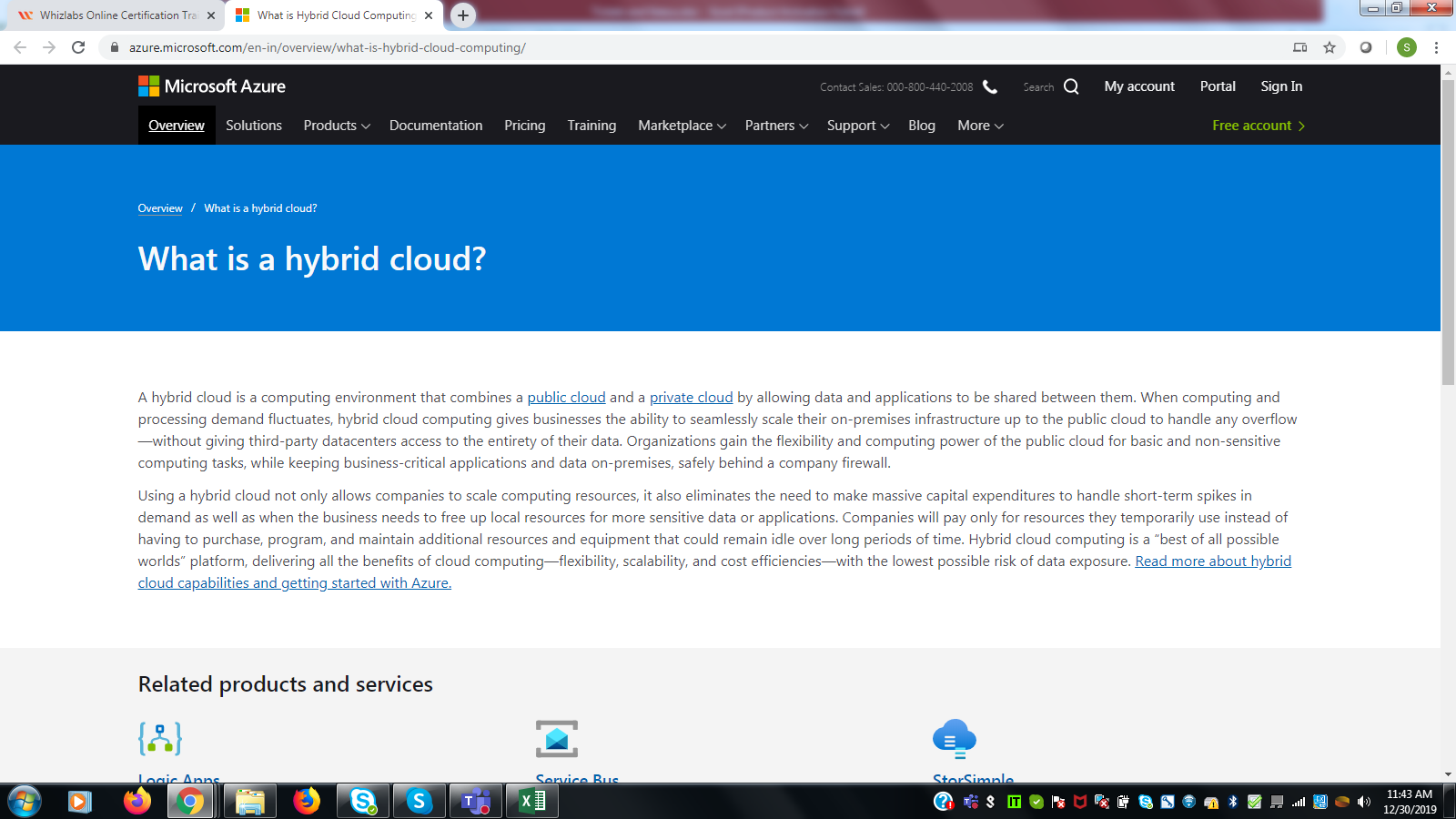
Task: Click the magnifying glass search icon
Action: click(x=1071, y=86)
